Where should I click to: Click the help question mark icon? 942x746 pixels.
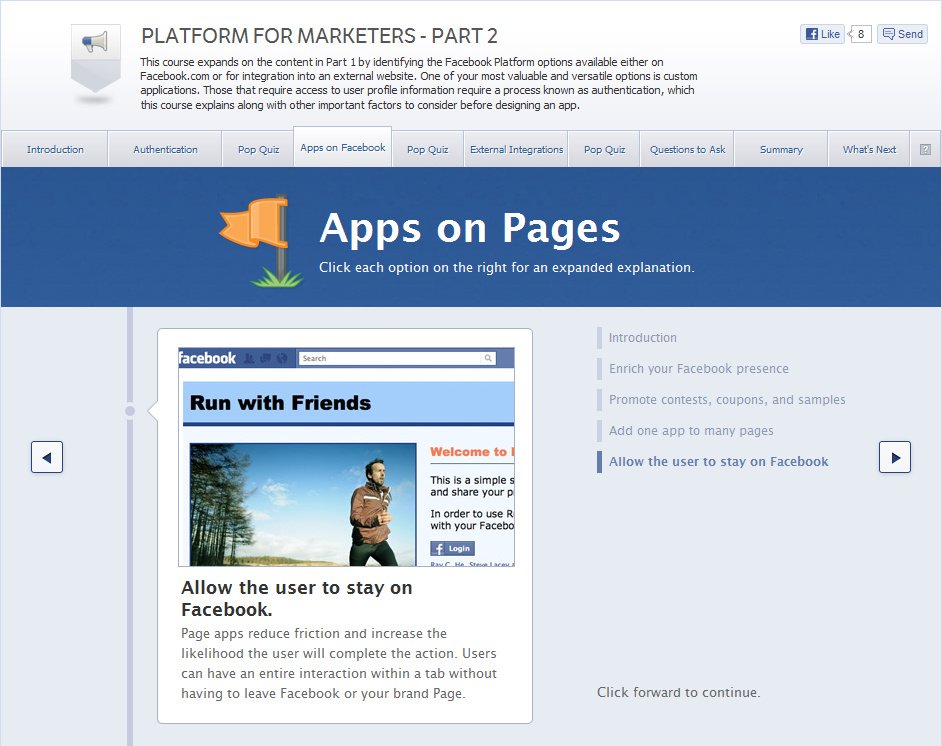click(x=925, y=150)
